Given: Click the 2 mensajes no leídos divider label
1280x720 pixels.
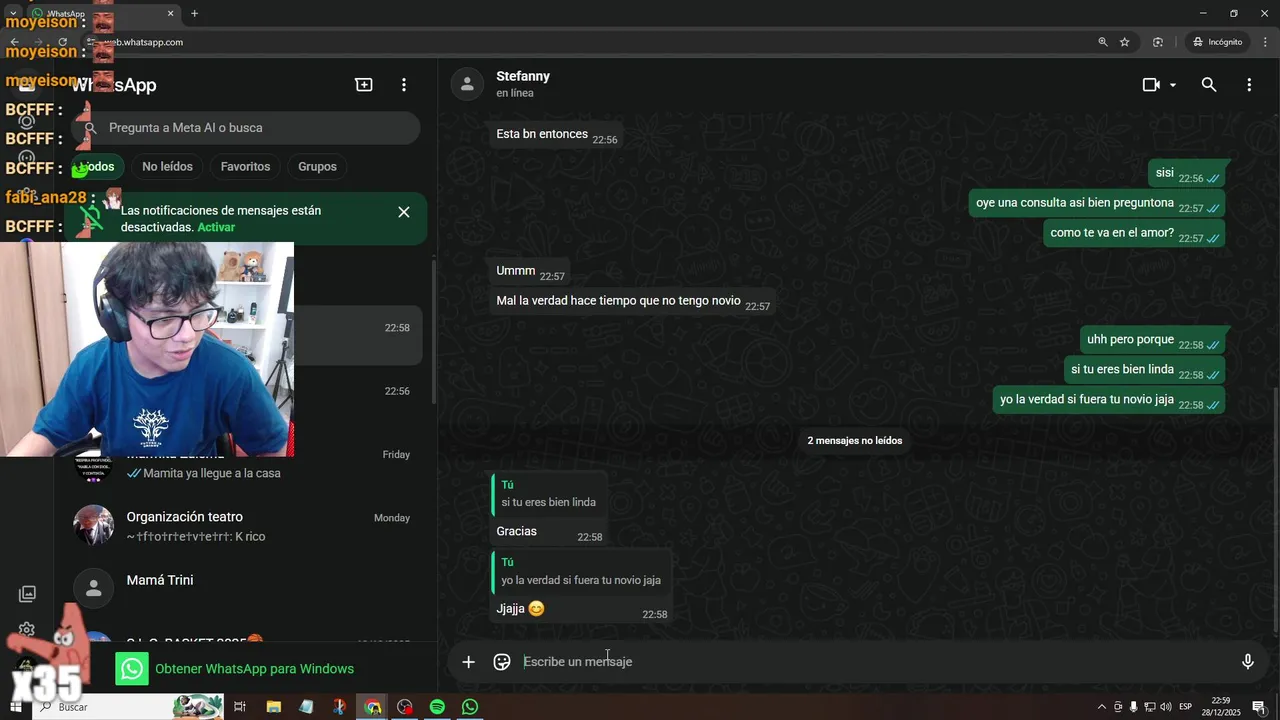Looking at the screenshot, I should coord(855,441).
